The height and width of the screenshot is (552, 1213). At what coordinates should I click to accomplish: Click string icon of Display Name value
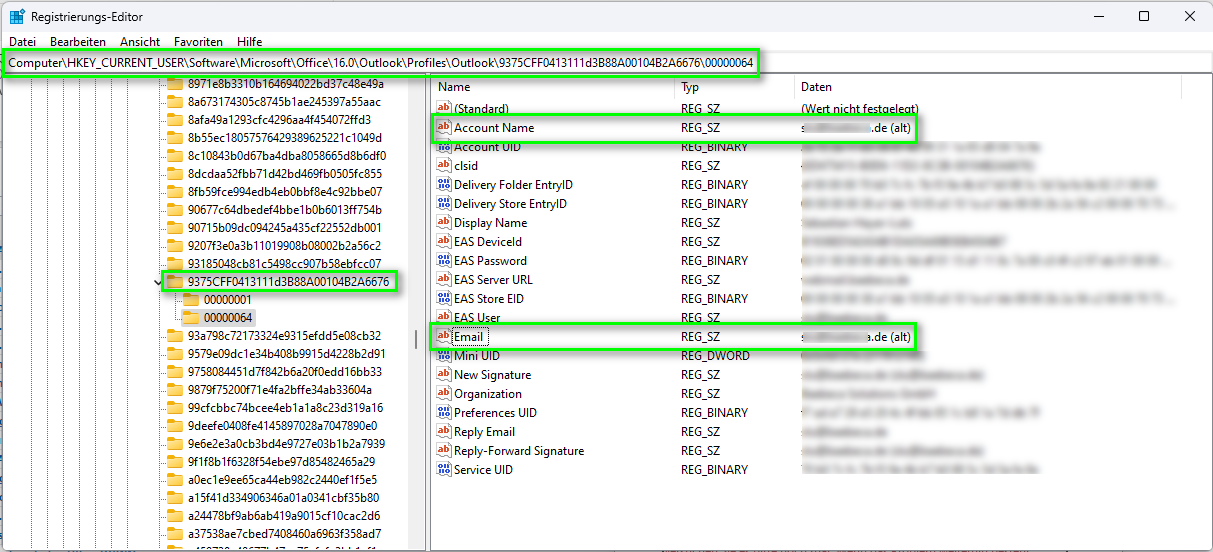point(444,223)
